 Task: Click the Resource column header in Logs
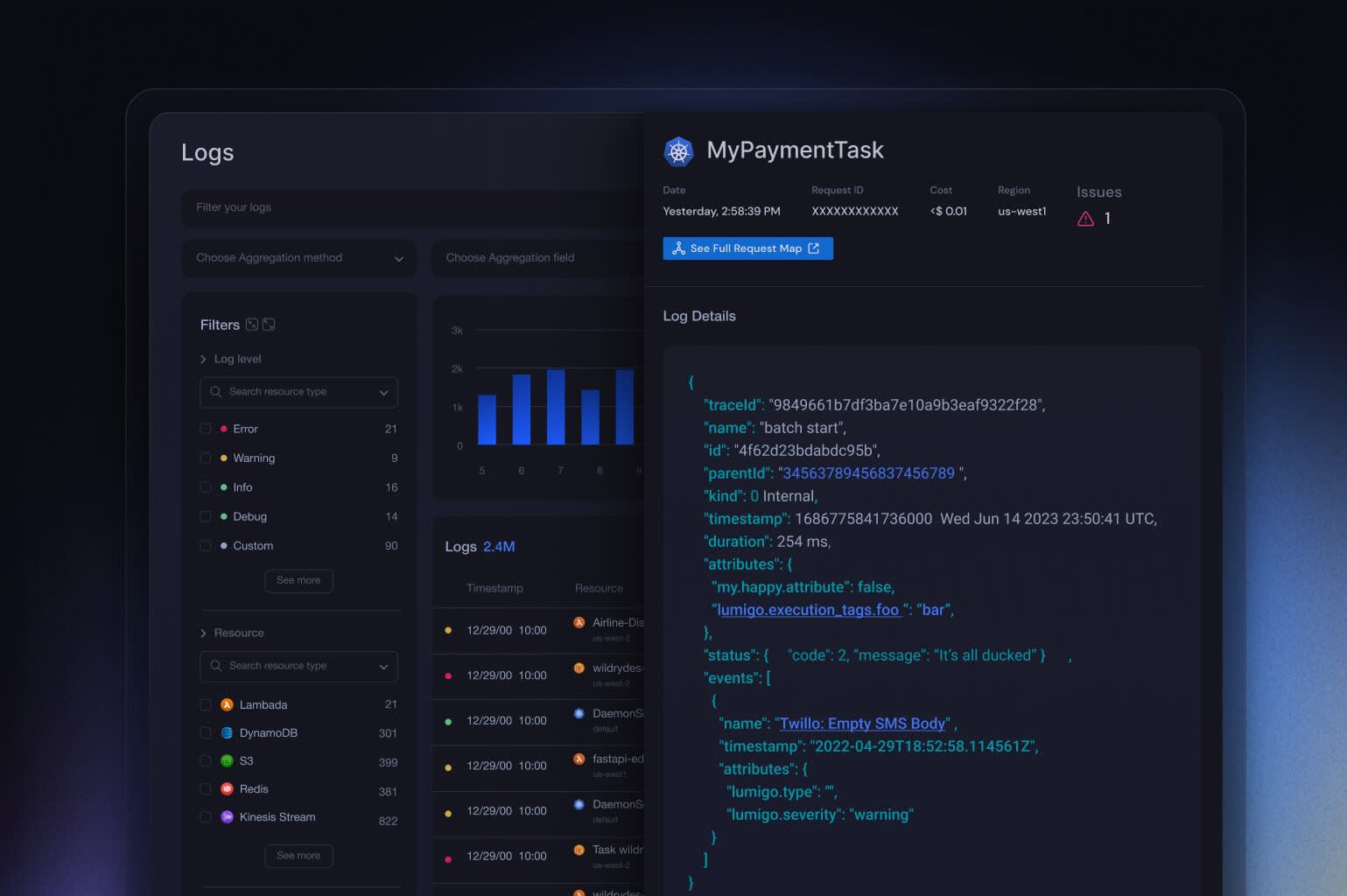point(599,588)
